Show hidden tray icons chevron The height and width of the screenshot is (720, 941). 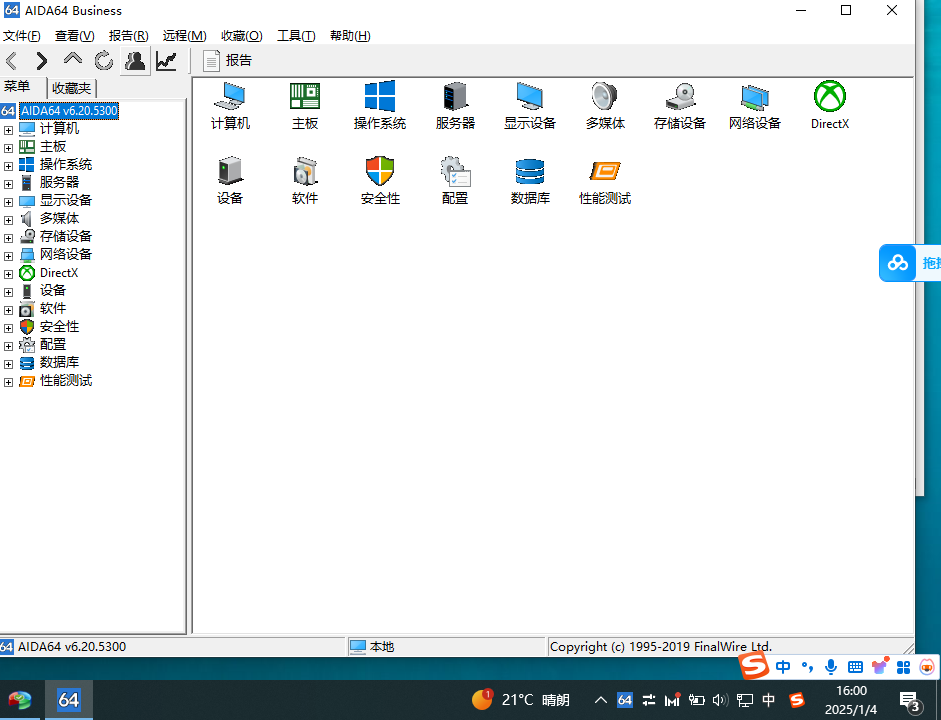coord(601,700)
